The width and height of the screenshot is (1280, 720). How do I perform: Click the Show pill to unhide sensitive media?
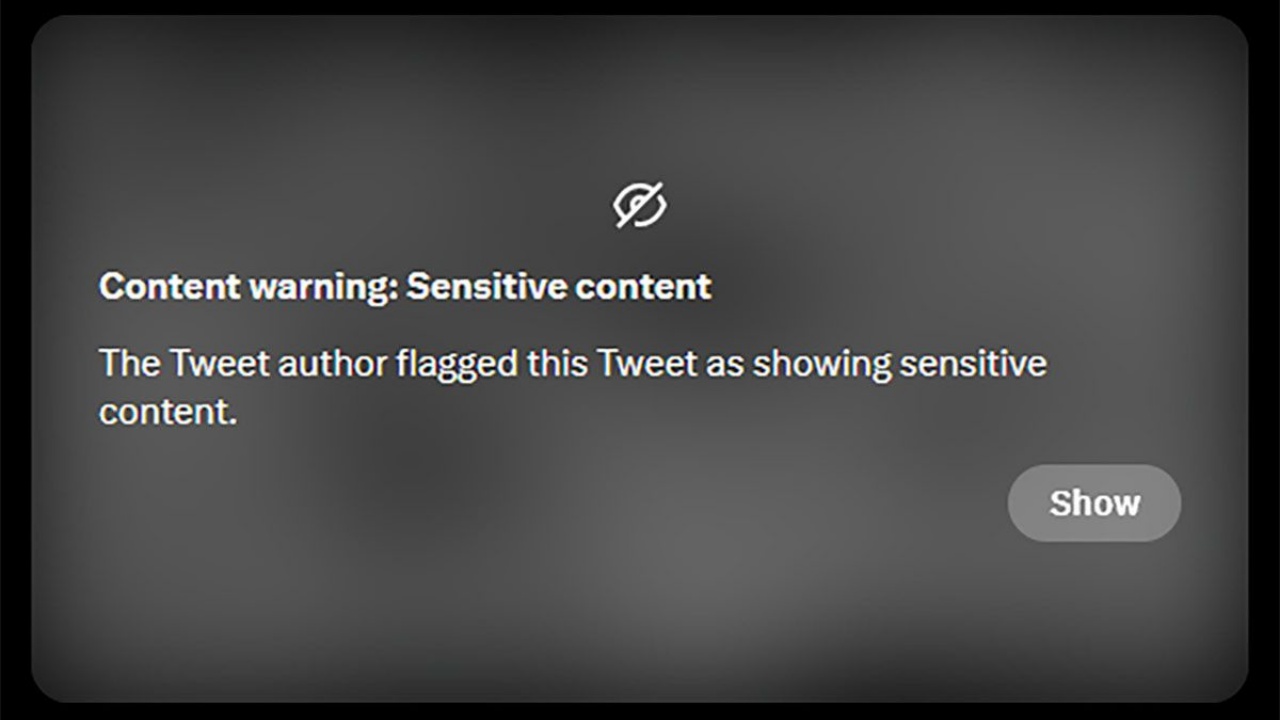[x=1094, y=503]
